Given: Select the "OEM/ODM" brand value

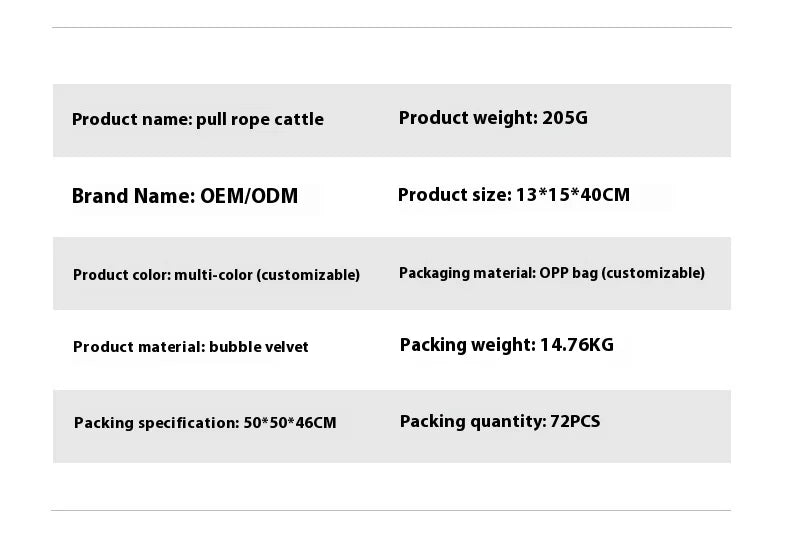Looking at the screenshot, I should coord(249,196).
